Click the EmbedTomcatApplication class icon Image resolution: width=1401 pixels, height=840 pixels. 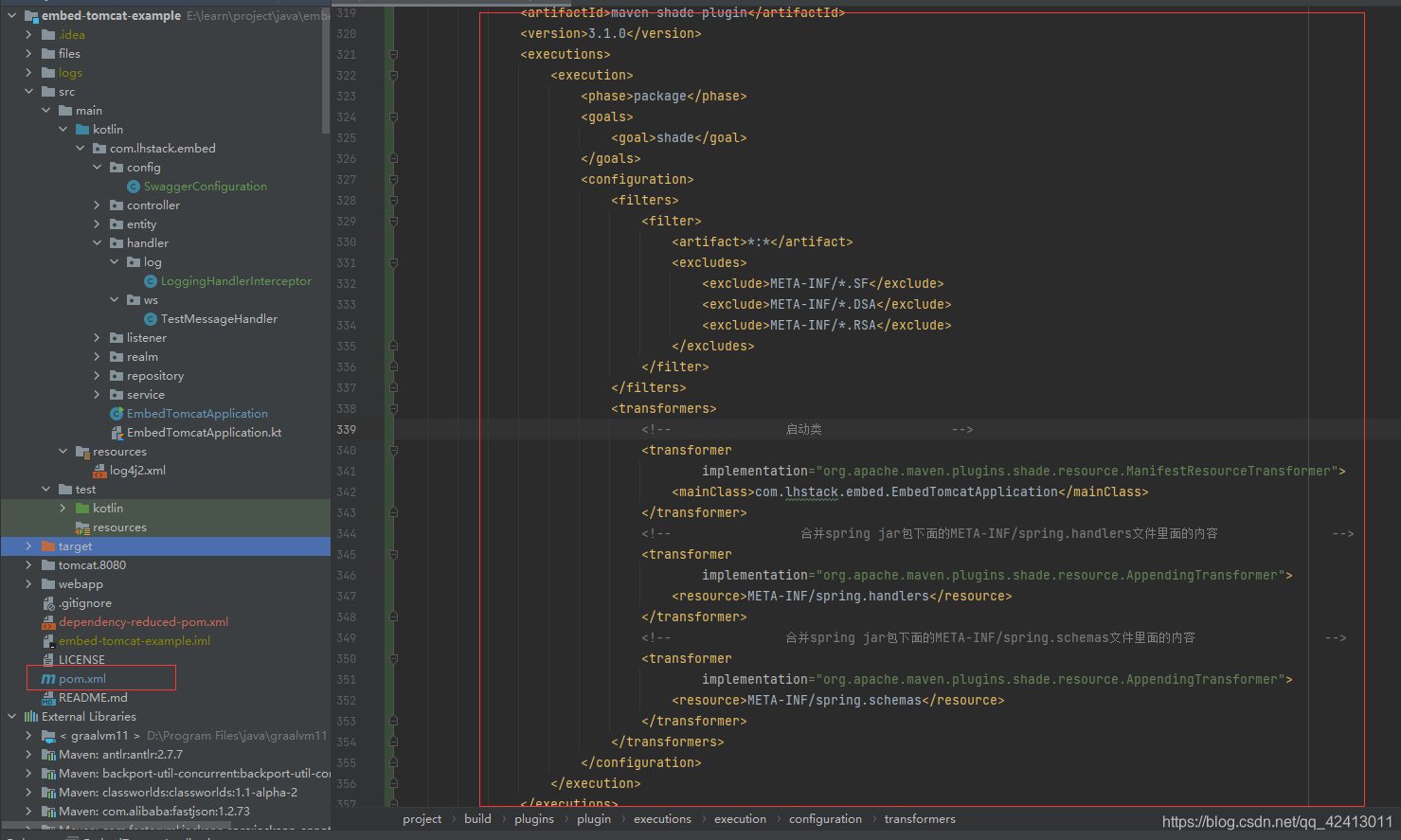pyautogui.click(x=117, y=414)
